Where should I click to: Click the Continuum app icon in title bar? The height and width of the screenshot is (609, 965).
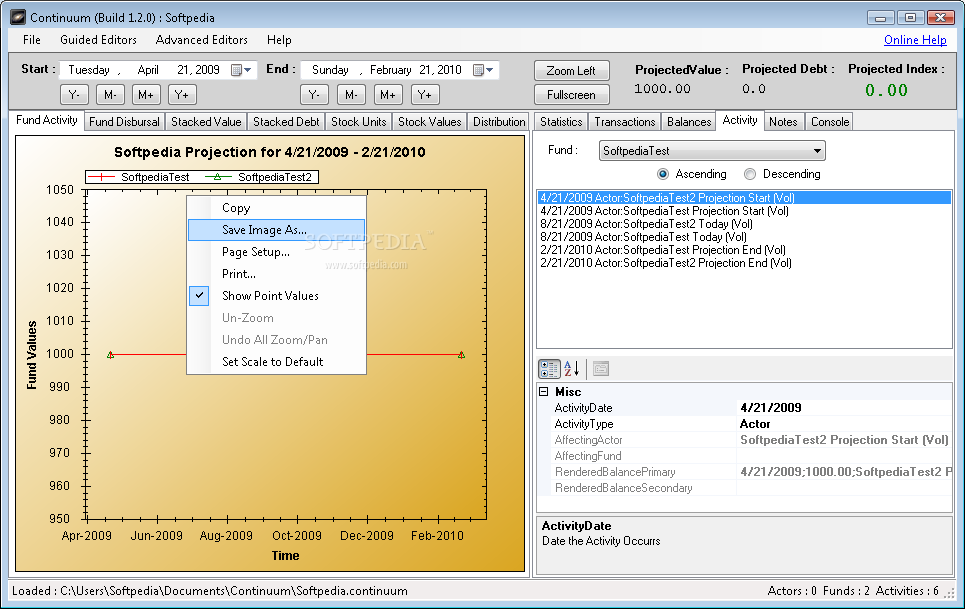point(18,17)
